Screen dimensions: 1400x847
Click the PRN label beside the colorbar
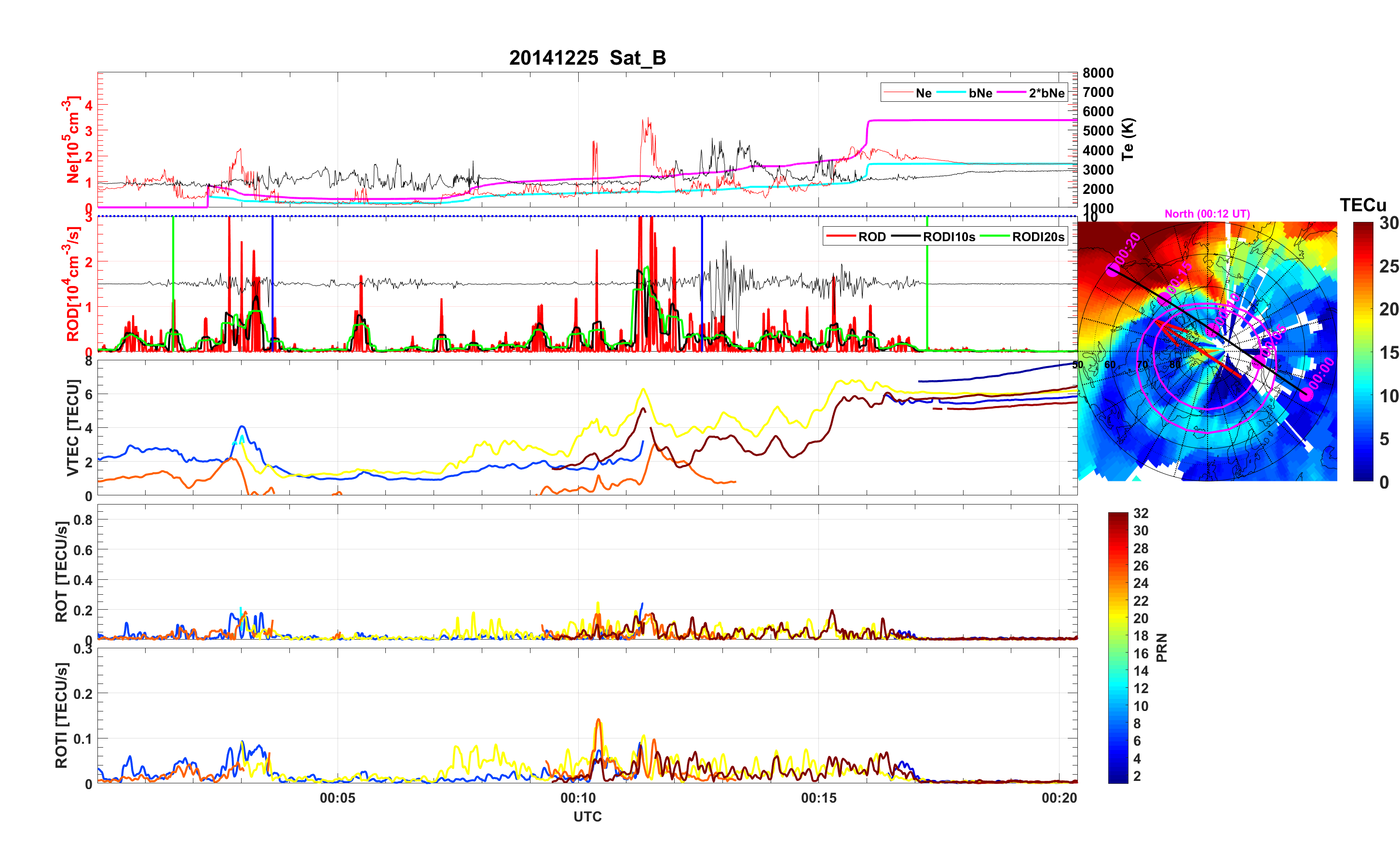click(1161, 647)
